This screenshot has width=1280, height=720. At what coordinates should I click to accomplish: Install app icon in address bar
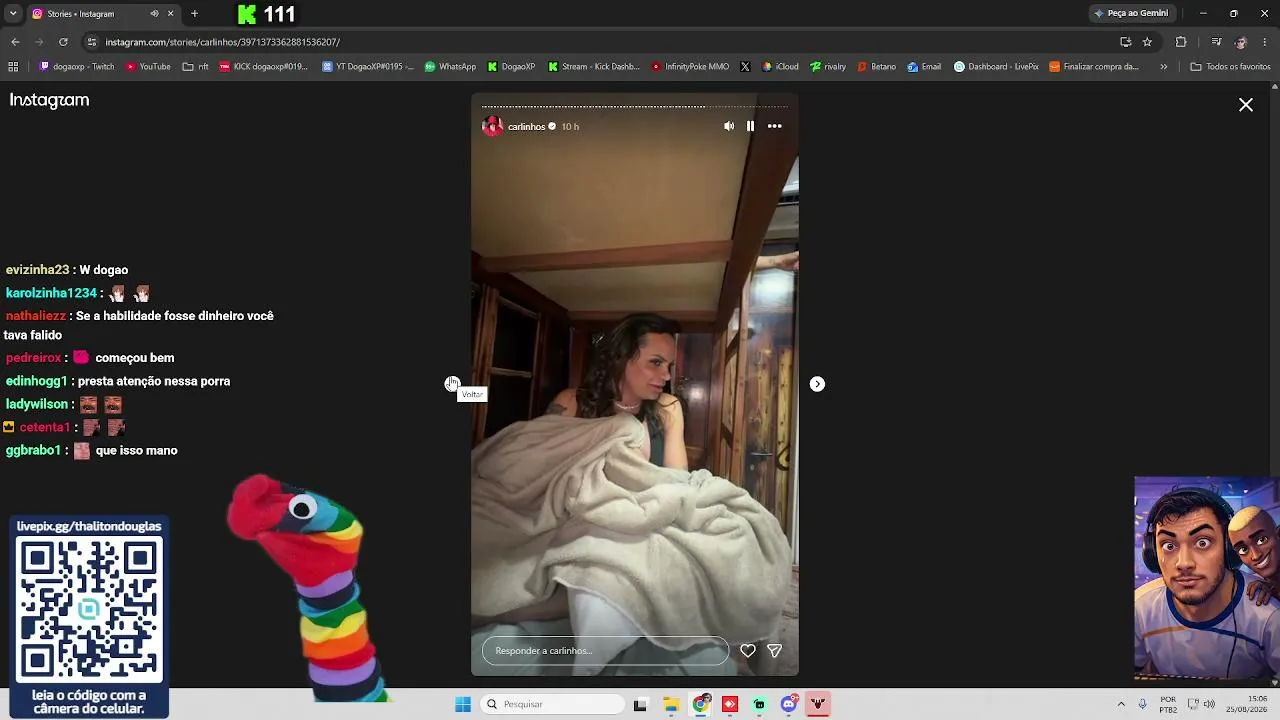pos(1125,42)
